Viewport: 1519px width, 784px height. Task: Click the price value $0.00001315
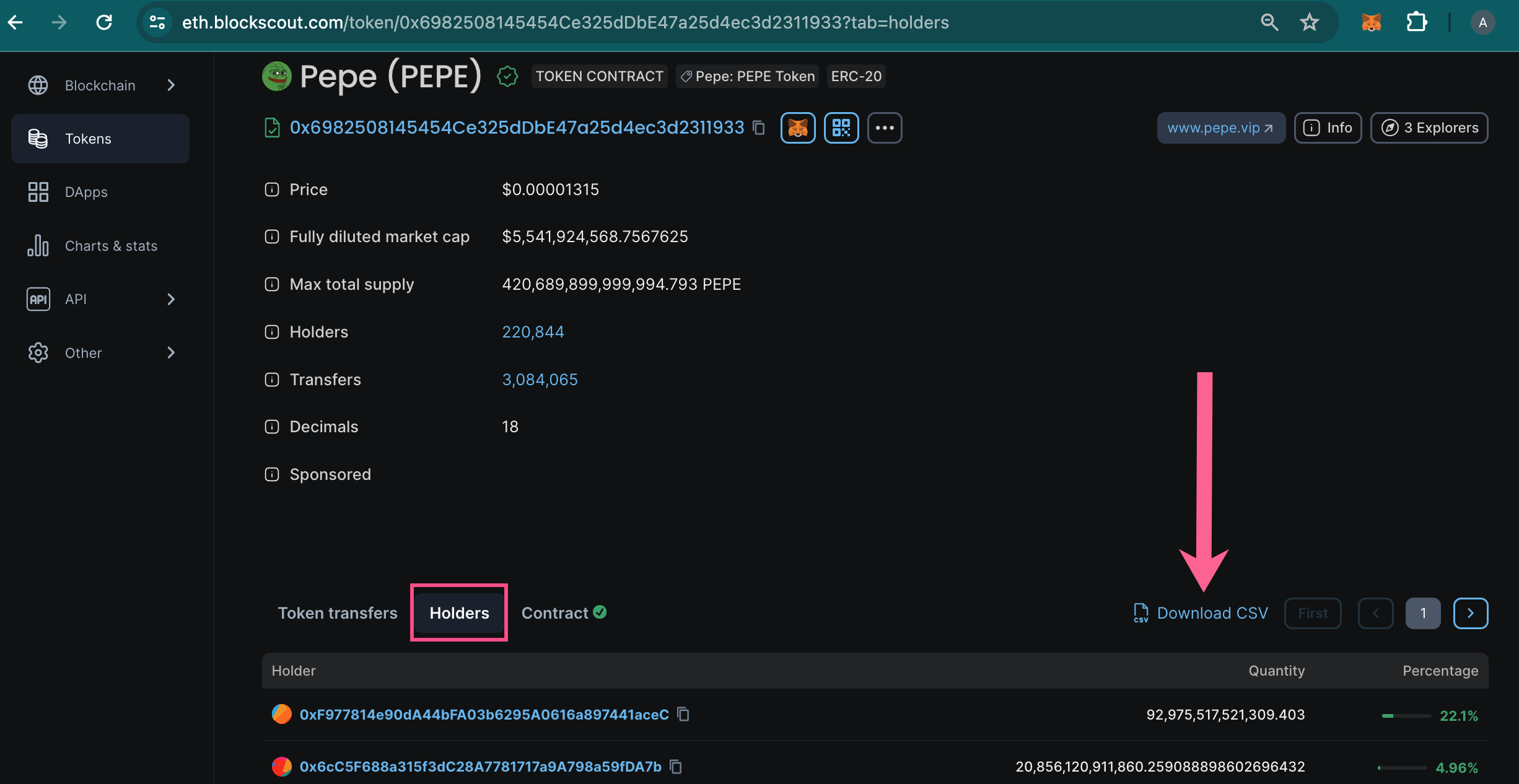pyautogui.click(x=550, y=189)
